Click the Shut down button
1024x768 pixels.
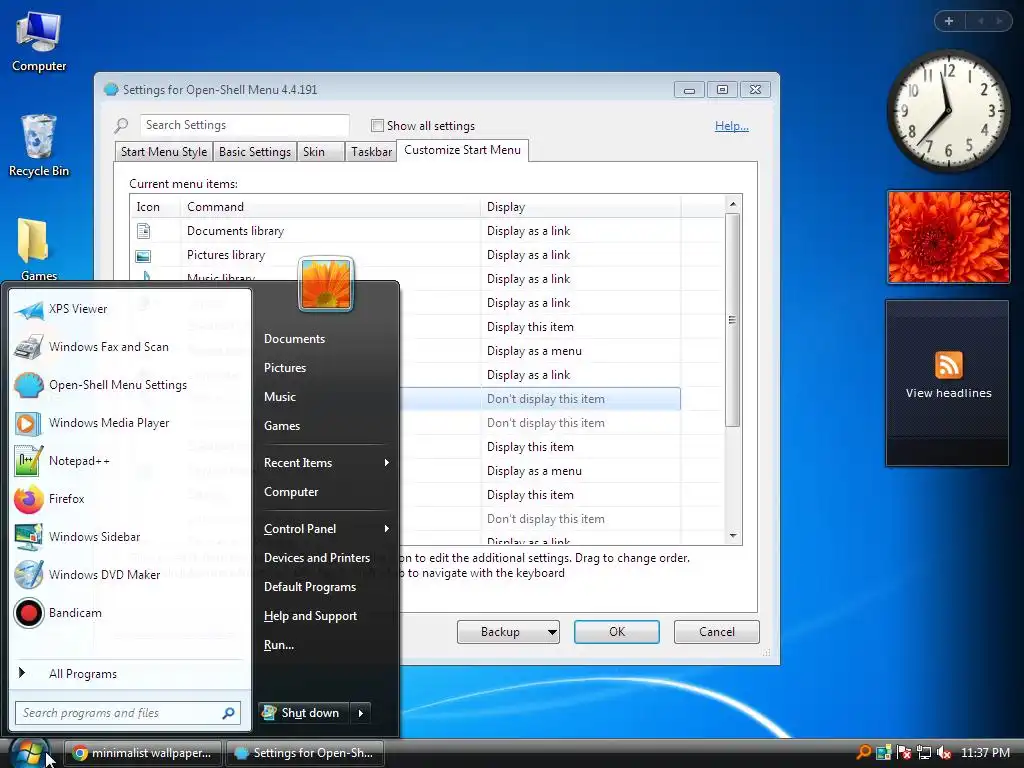click(x=304, y=713)
